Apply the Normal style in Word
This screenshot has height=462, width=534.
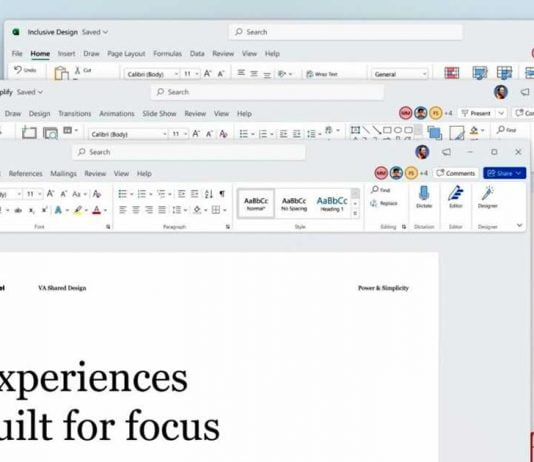tap(256, 204)
